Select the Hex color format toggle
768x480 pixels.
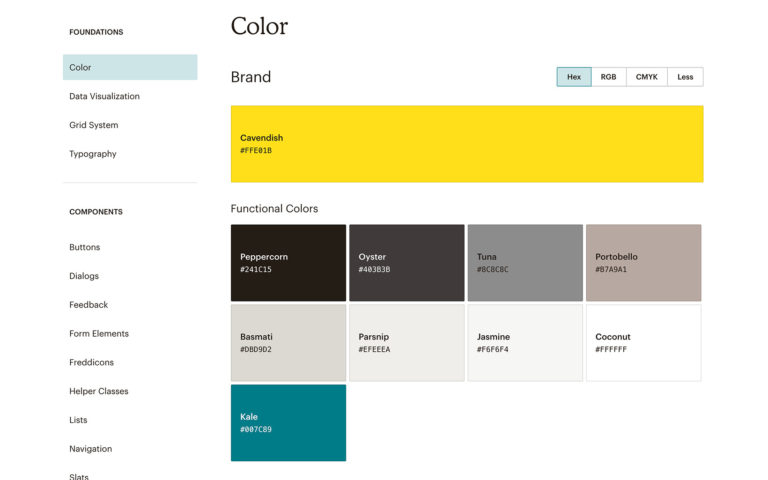click(x=574, y=77)
